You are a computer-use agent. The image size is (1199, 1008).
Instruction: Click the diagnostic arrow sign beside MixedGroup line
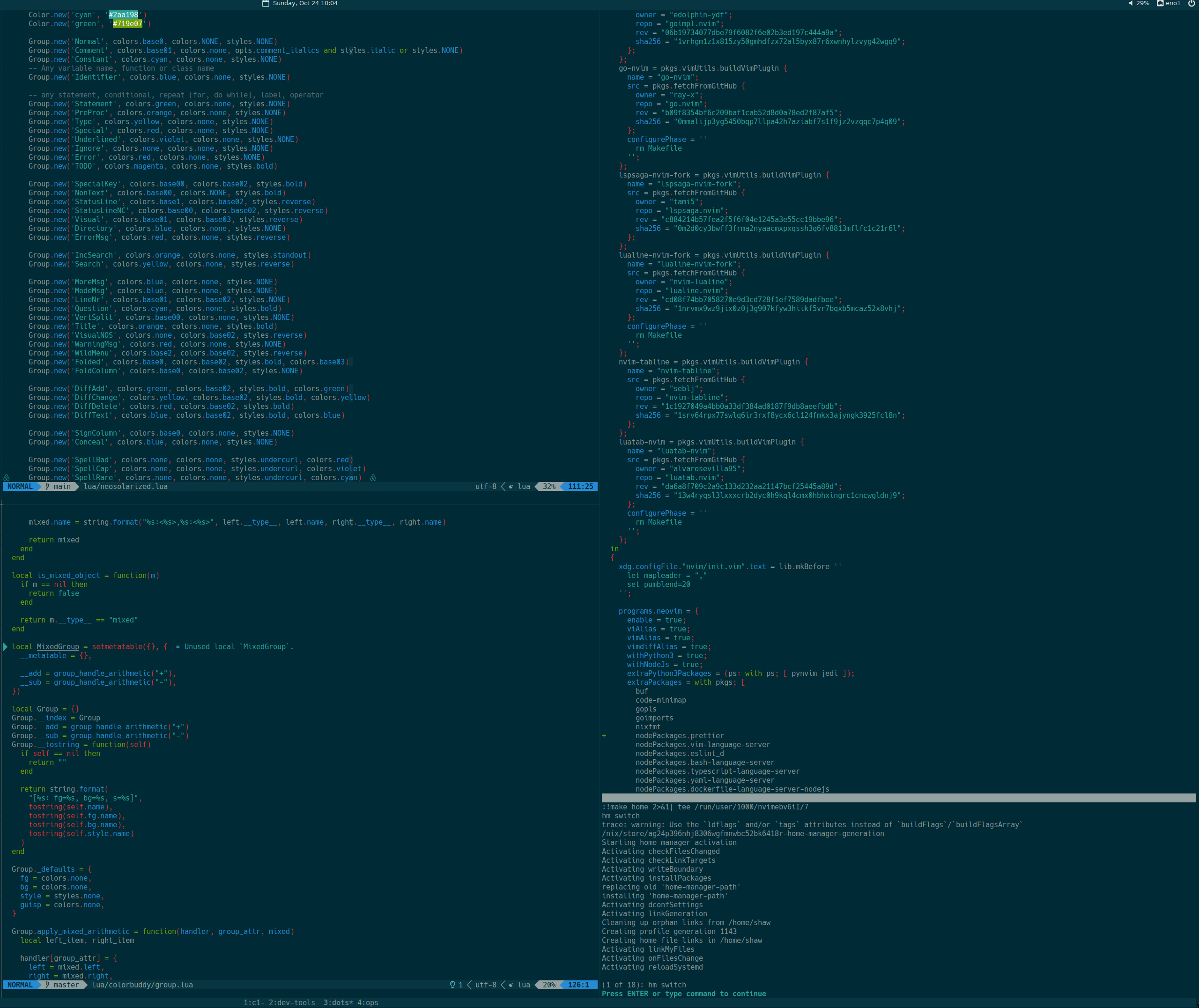pos(5,646)
